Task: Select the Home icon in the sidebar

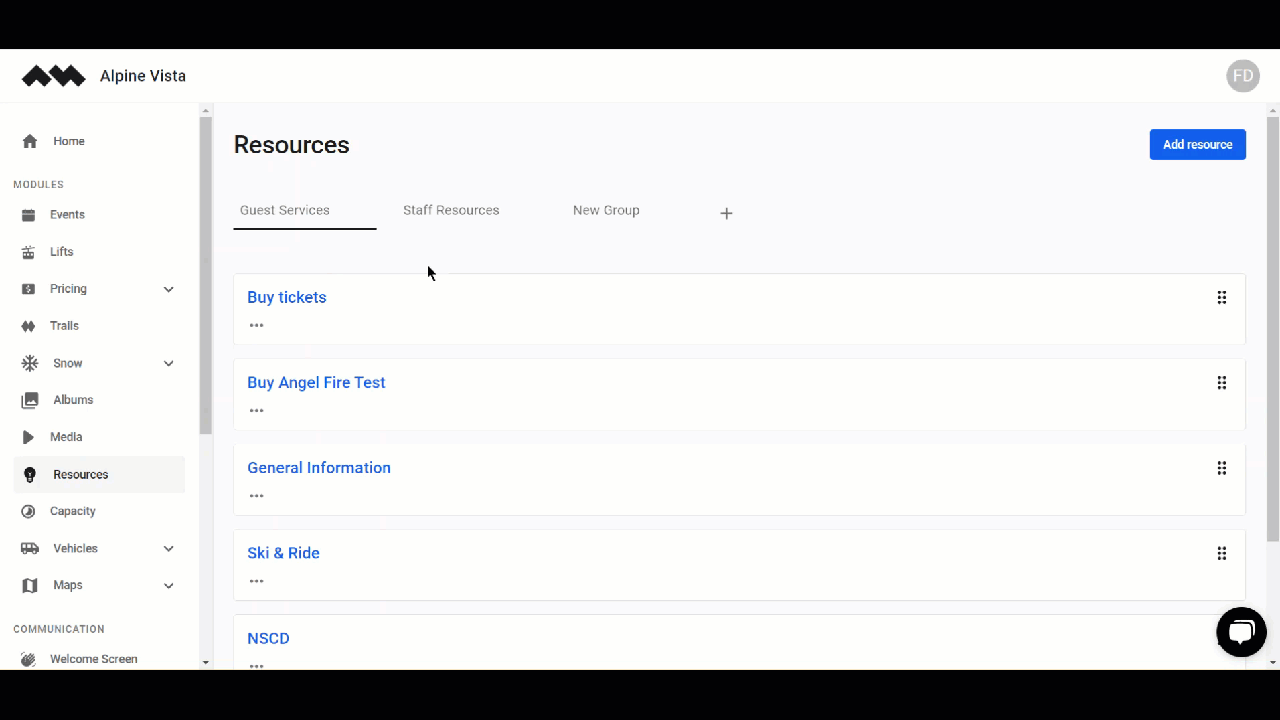Action: pos(29,141)
